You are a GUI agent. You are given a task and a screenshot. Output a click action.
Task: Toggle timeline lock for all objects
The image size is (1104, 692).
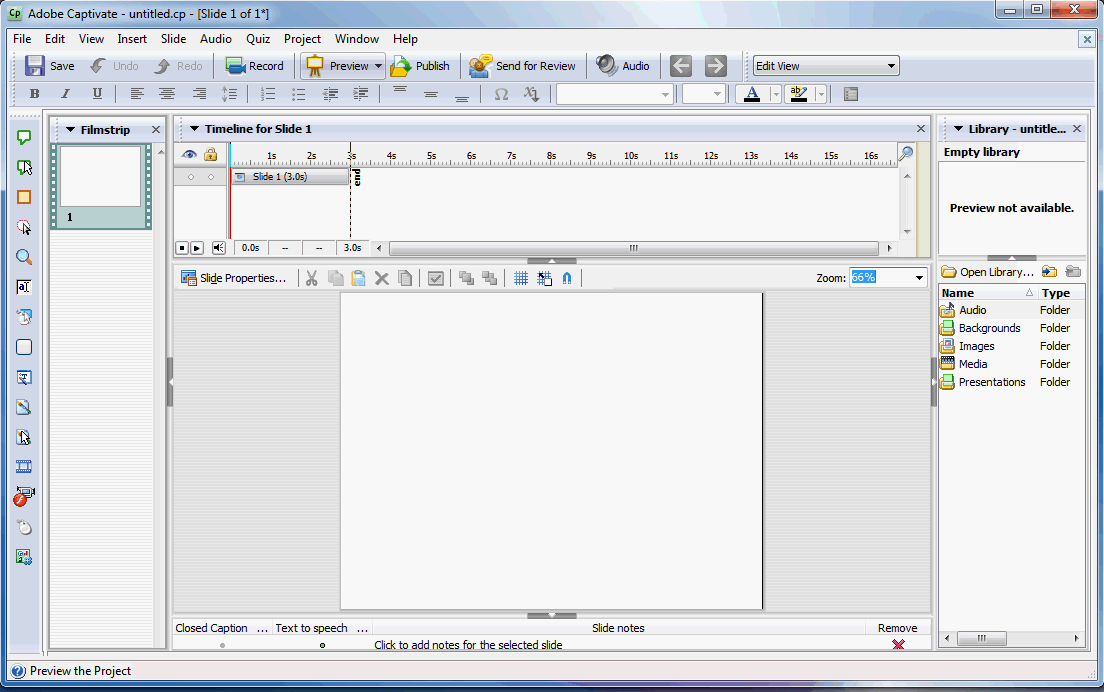click(x=211, y=155)
